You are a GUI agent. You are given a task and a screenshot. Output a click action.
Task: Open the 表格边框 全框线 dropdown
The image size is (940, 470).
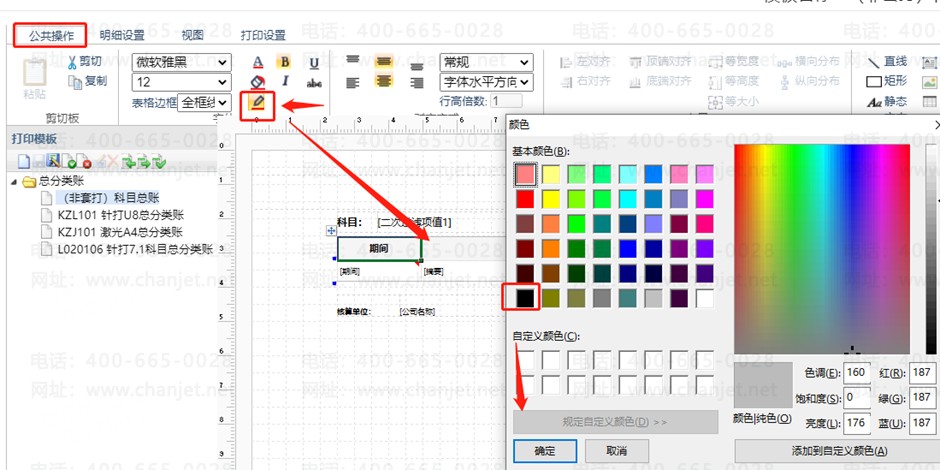pos(204,103)
